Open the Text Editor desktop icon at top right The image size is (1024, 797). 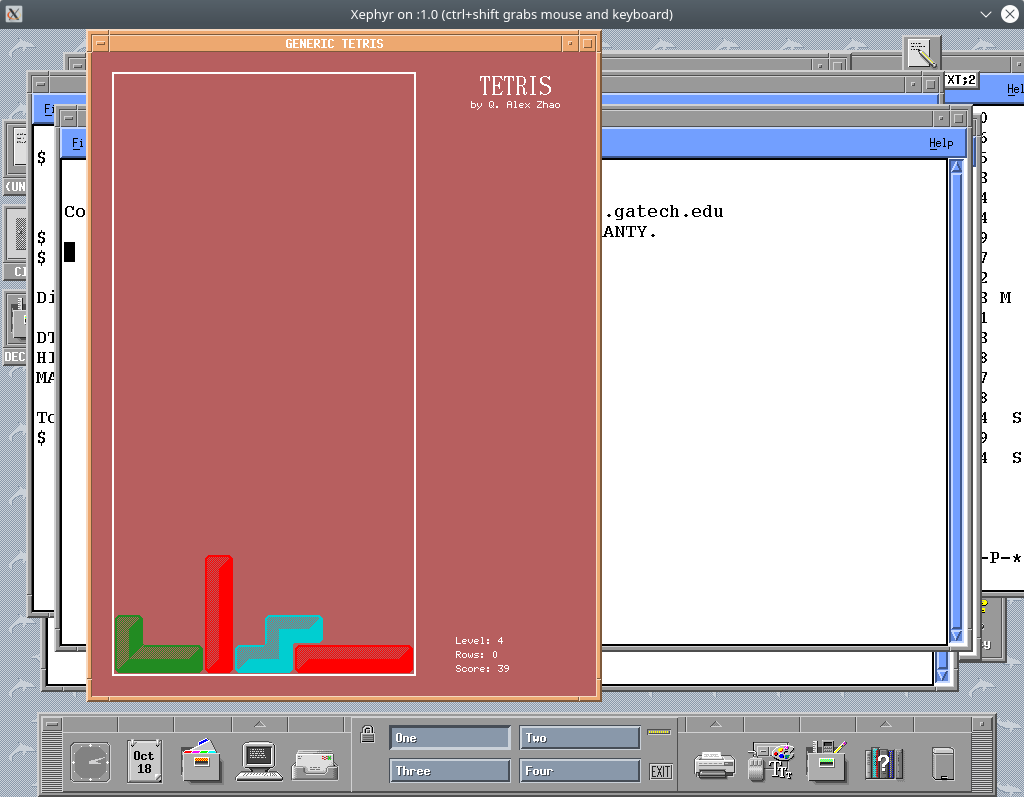(921, 53)
